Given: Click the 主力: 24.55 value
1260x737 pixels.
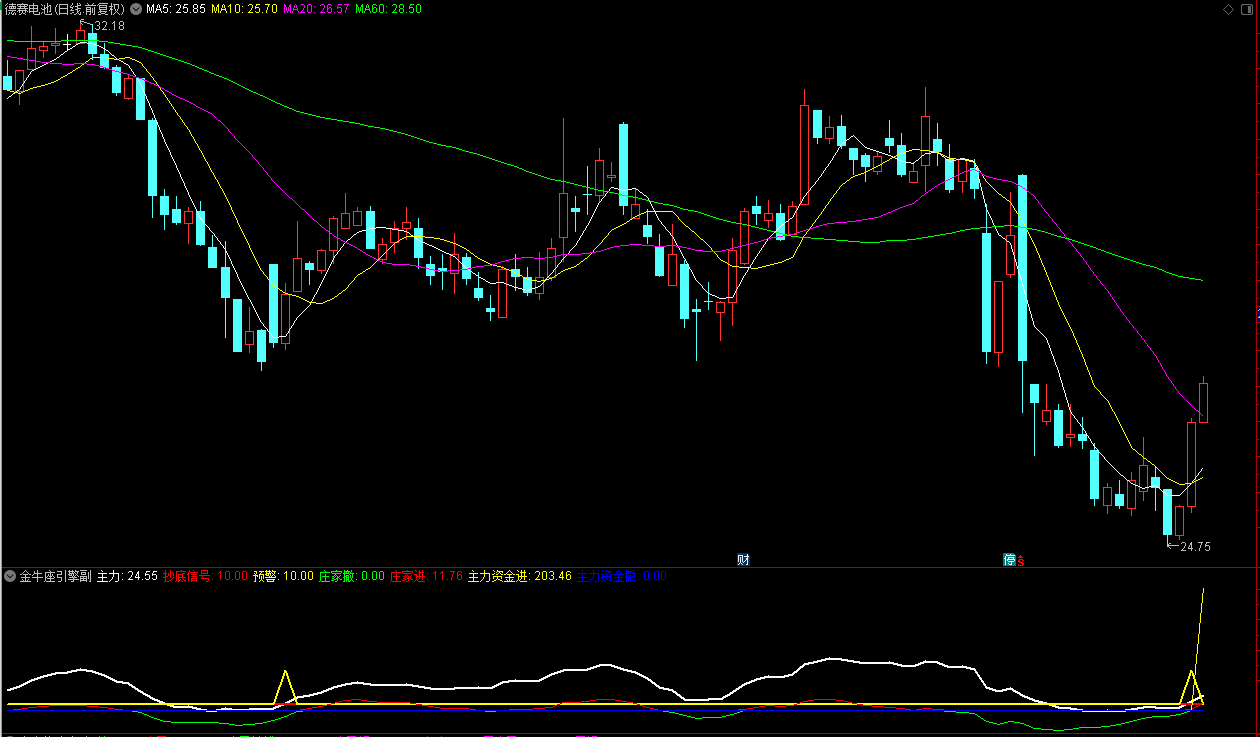Looking at the screenshot, I should pyautogui.click(x=127, y=576).
